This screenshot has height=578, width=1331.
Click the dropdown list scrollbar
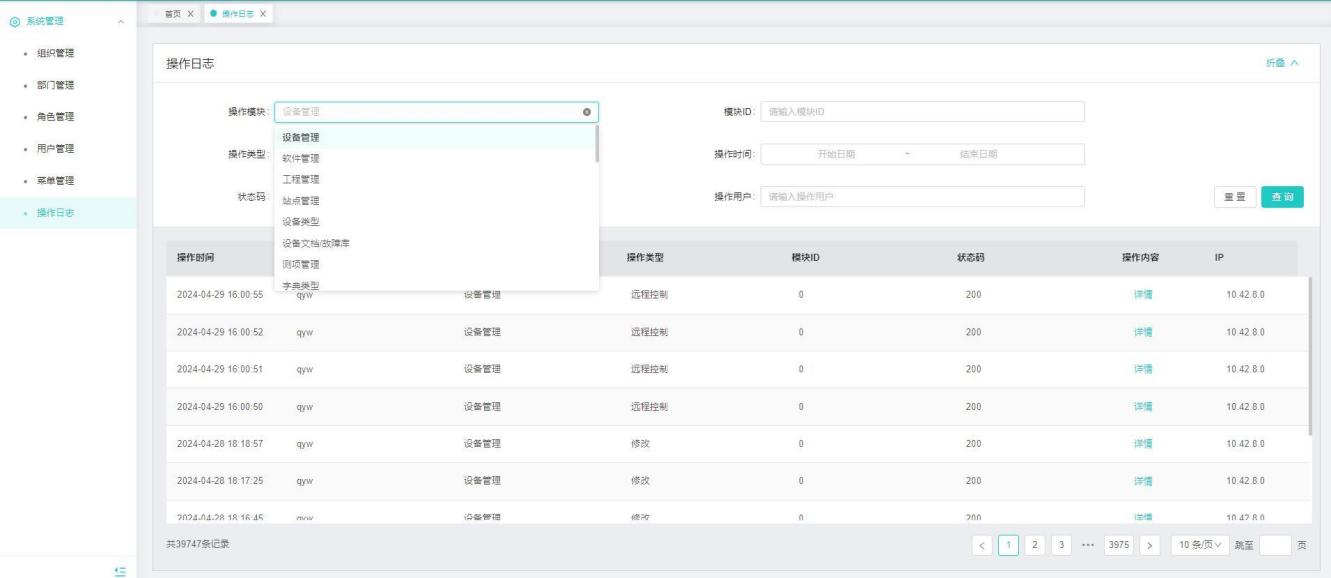point(597,143)
